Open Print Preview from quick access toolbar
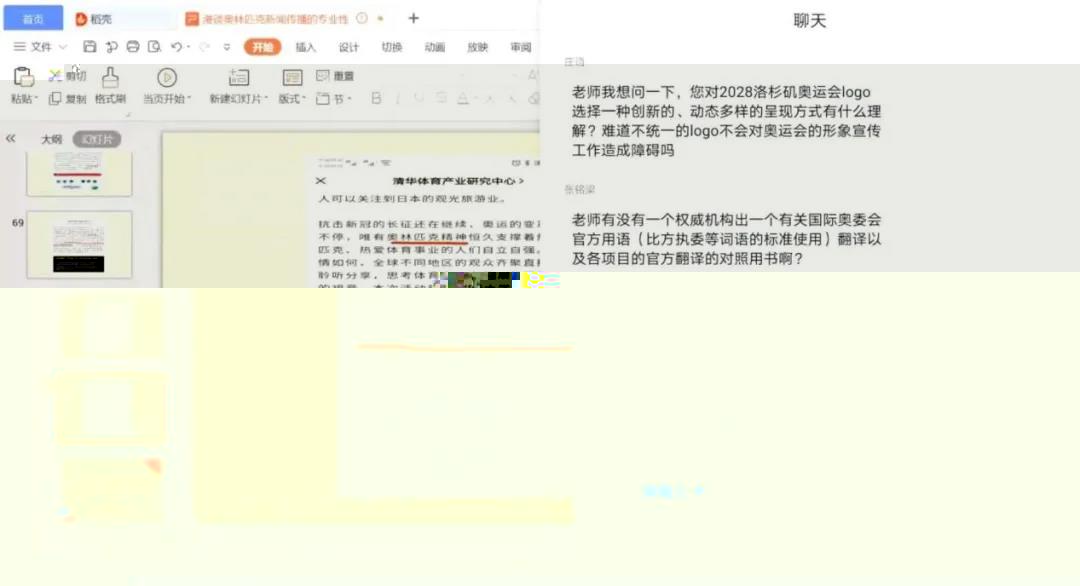Viewport: 1080px width, 586px height. 154,46
